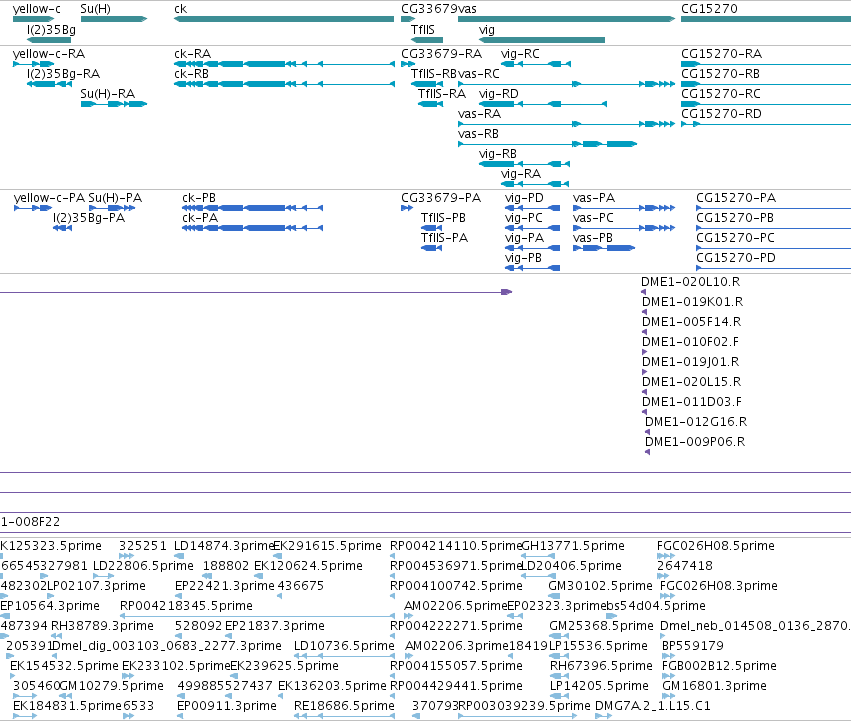Viewport: 851px width, 721px height.
Task: Select the CG33679-PA protein label
Action: point(441,198)
